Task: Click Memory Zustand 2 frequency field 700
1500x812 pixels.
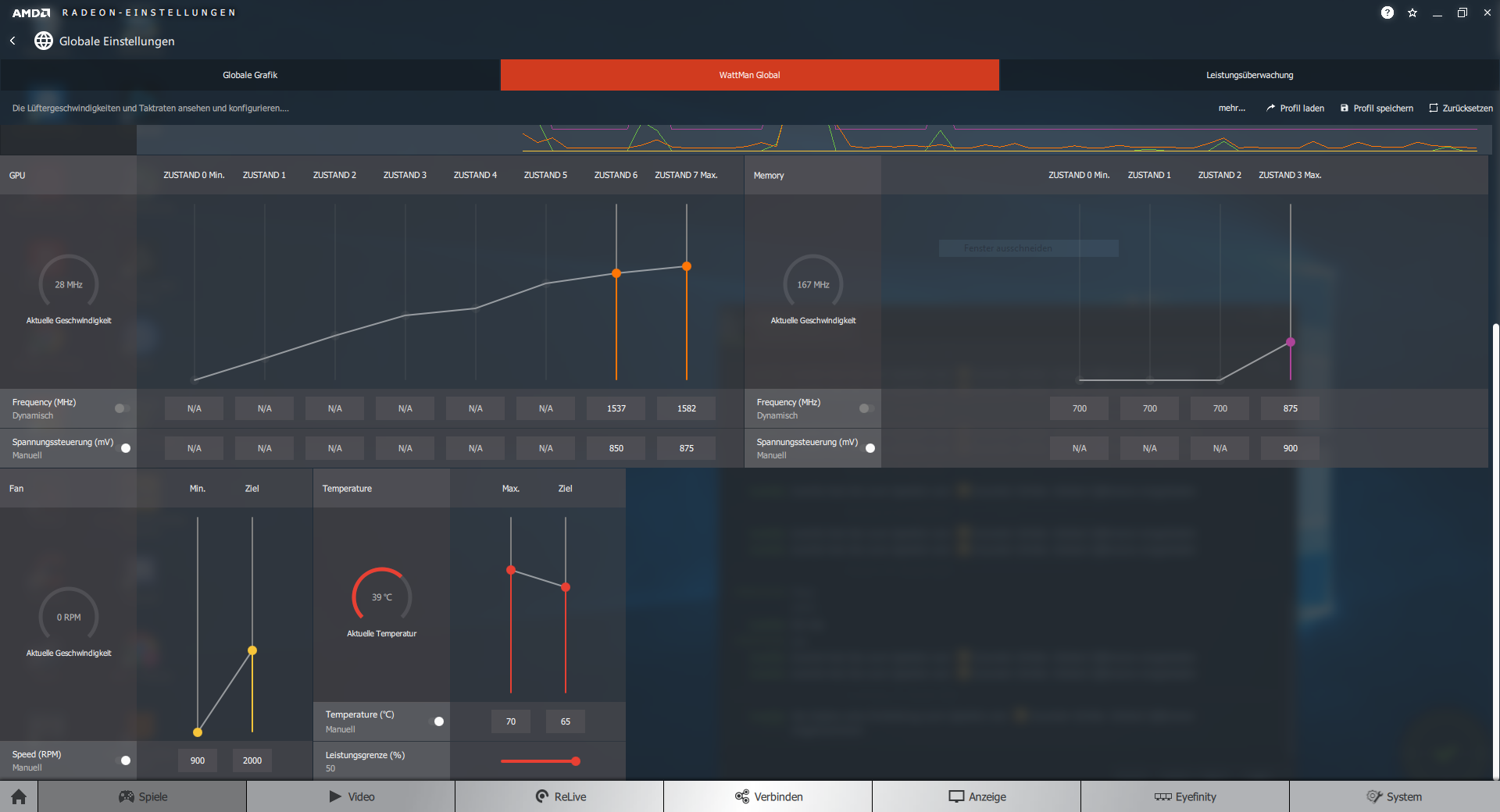Action: [x=1220, y=408]
